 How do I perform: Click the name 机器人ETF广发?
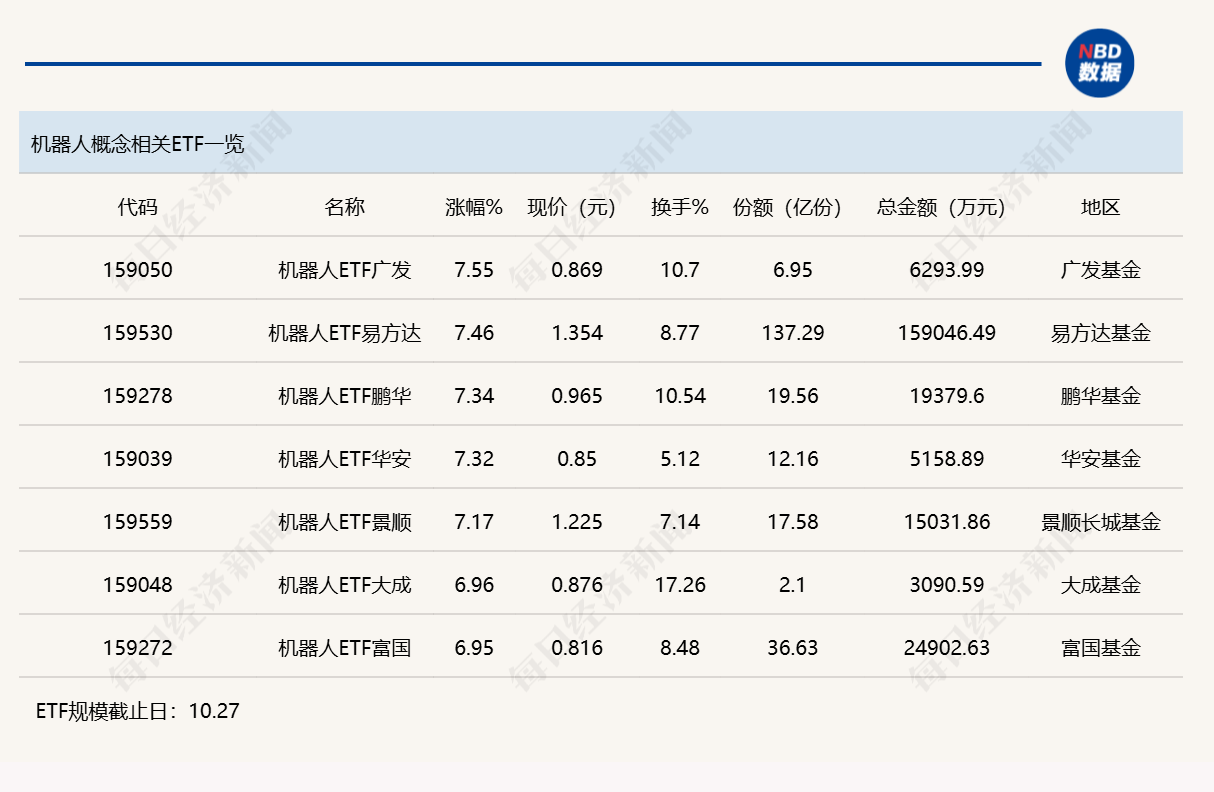point(345,270)
